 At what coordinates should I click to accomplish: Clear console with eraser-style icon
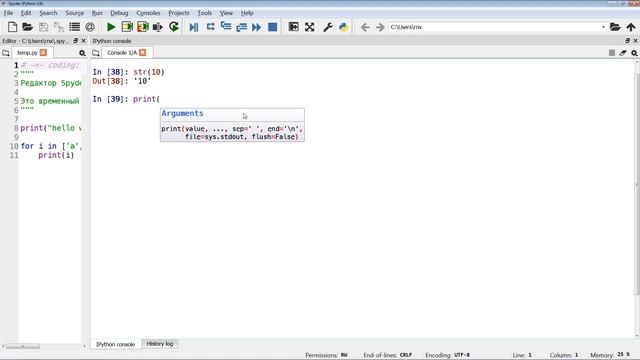[x=622, y=53]
